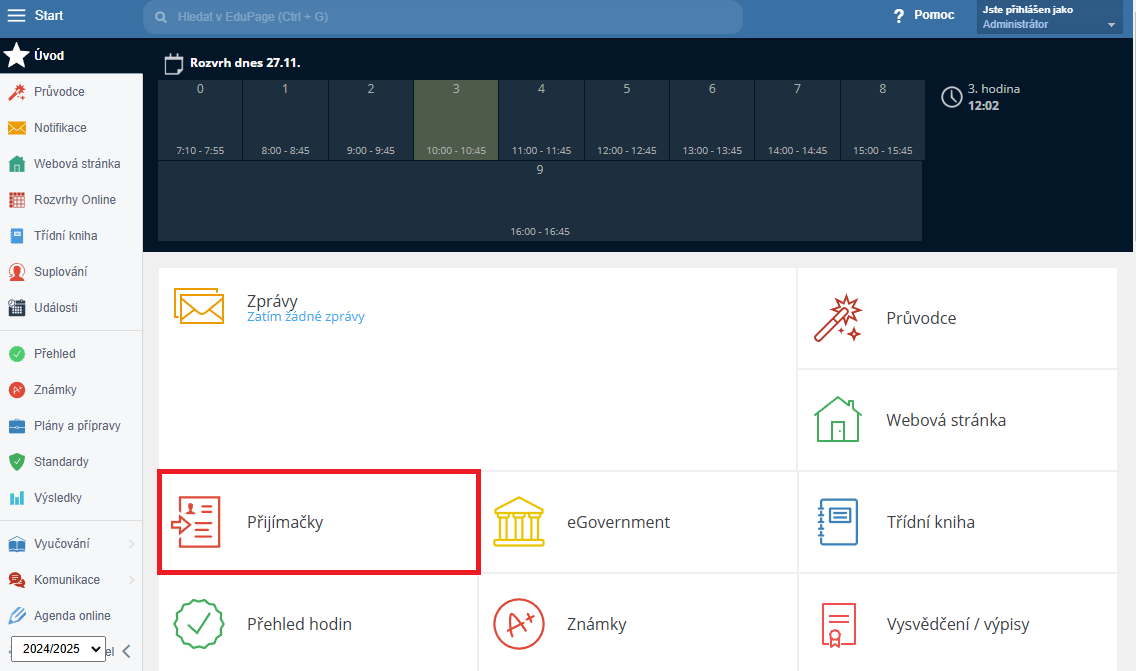Select Suplování label in the sidebar

pos(61,272)
